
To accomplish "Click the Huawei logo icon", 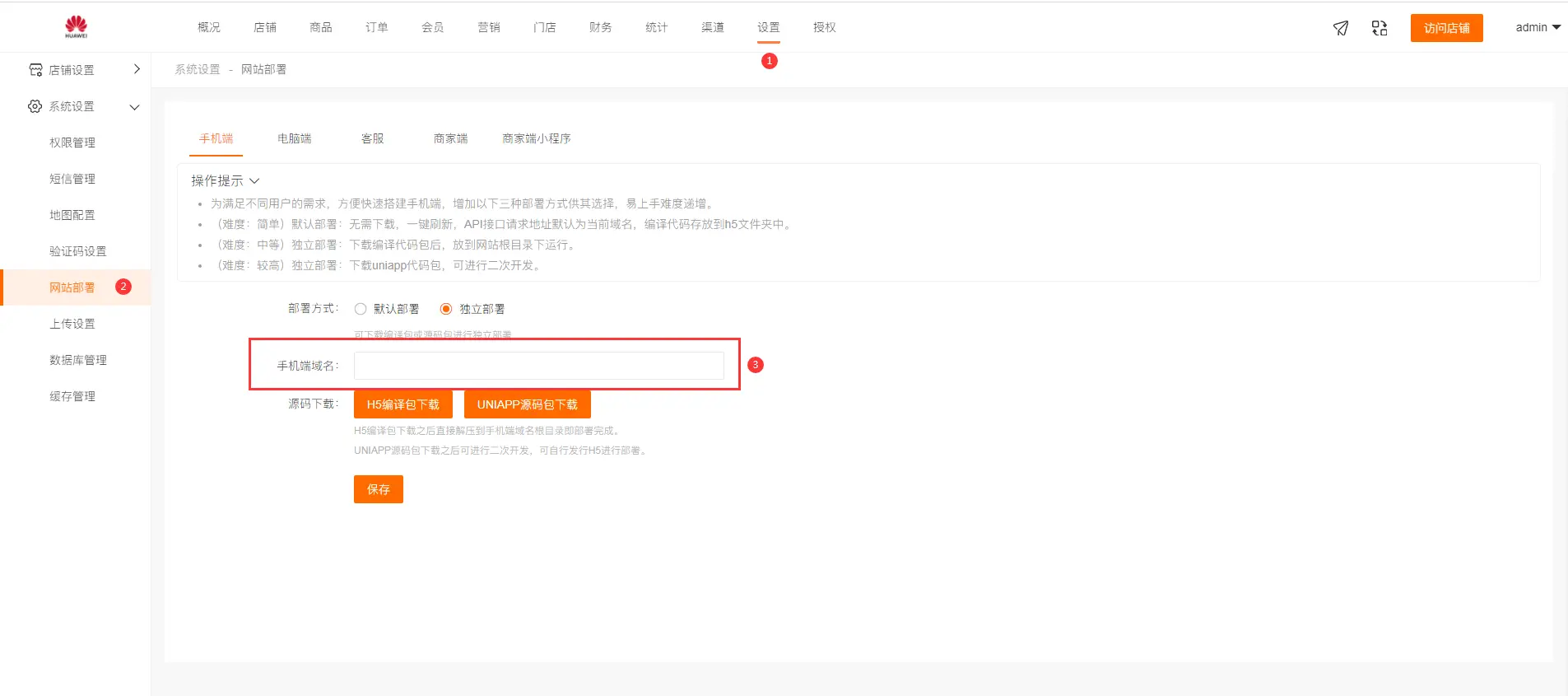I will click(x=76, y=26).
